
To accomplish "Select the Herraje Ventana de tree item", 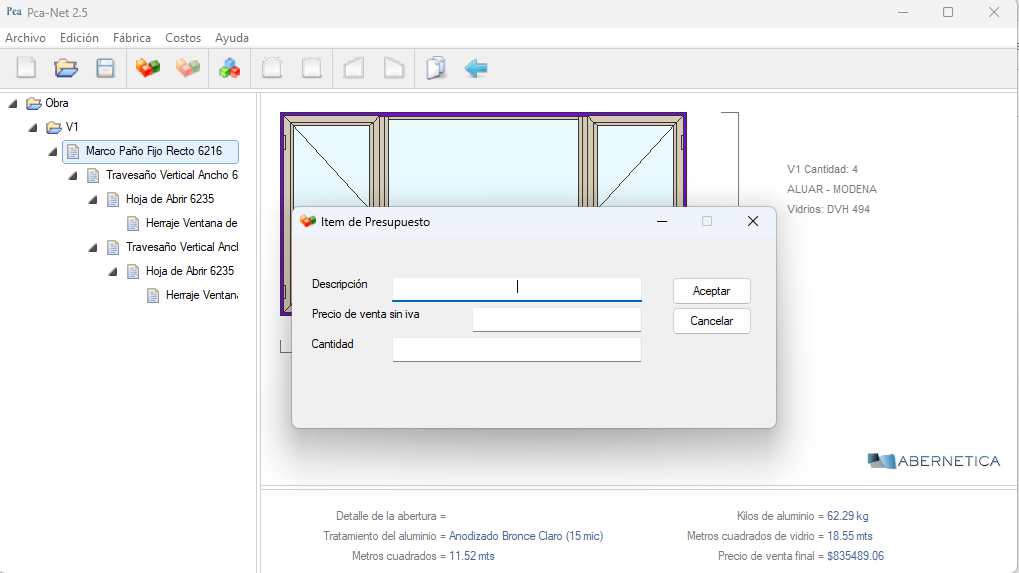I will coord(191,223).
